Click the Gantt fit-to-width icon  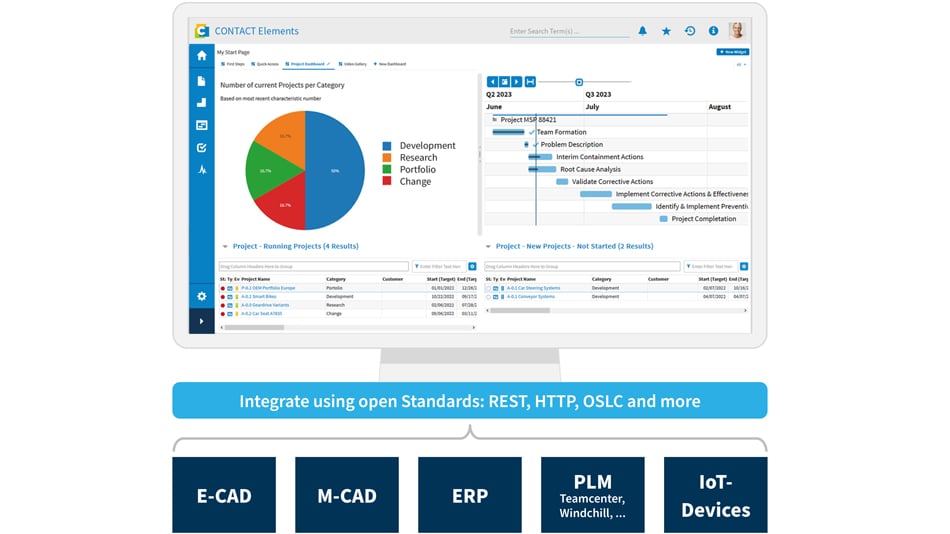tap(530, 81)
